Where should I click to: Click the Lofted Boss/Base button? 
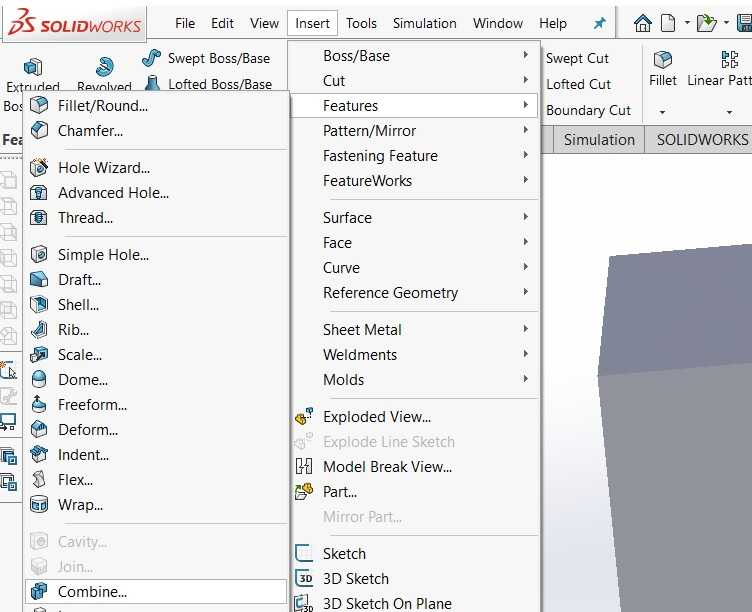[x=208, y=84]
